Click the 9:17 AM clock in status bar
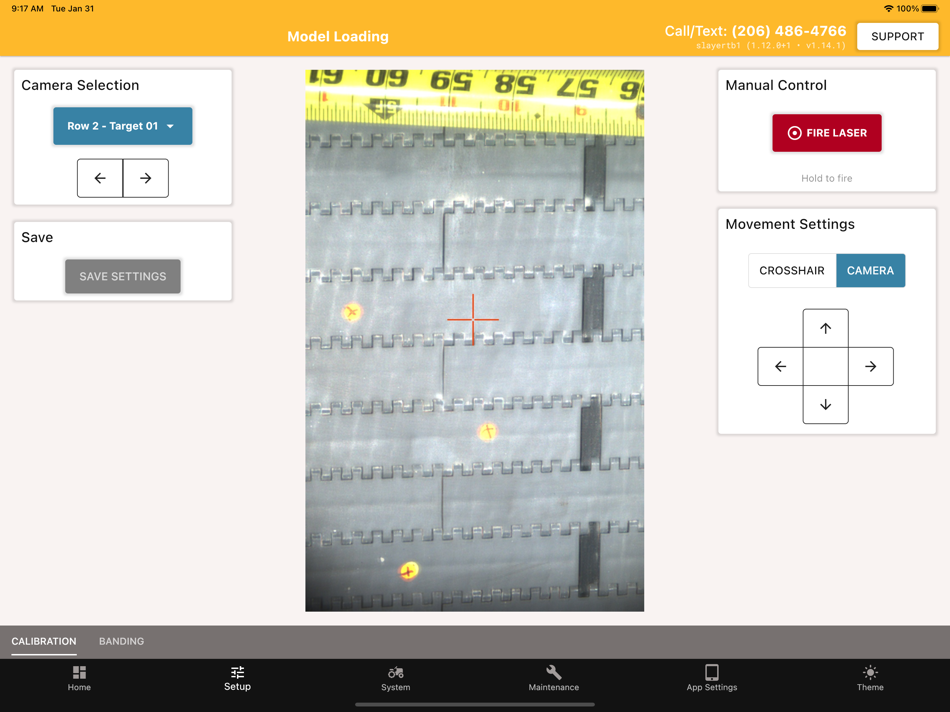Screen dimensions: 950x712 (27, 8)
